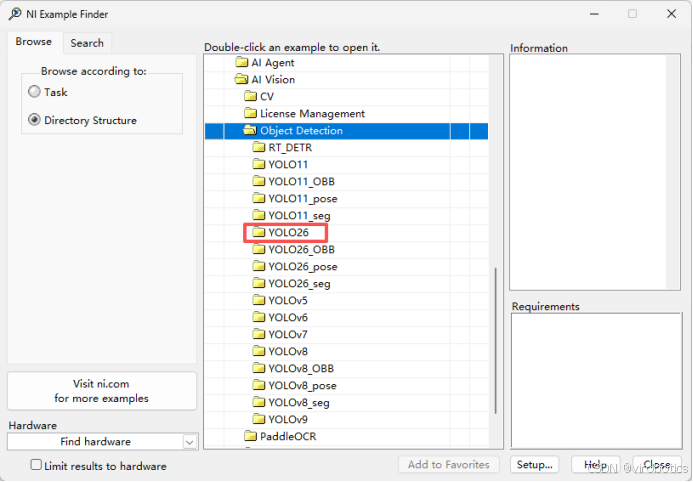This screenshot has height=482, width=693.
Task: Select the YOLO11_OBB label
Action: [301, 182]
